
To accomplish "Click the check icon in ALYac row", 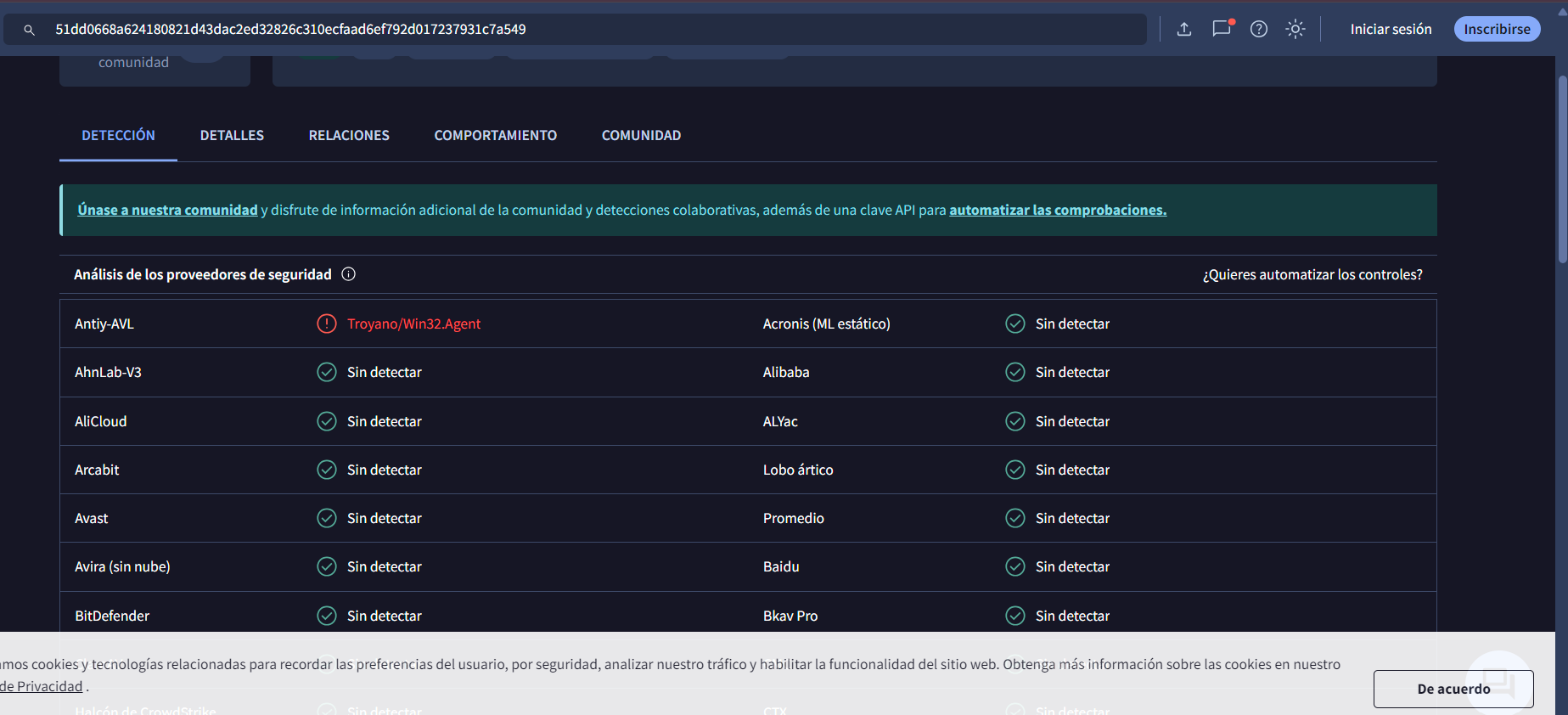I will pyautogui.click(x=1015, y=421).
